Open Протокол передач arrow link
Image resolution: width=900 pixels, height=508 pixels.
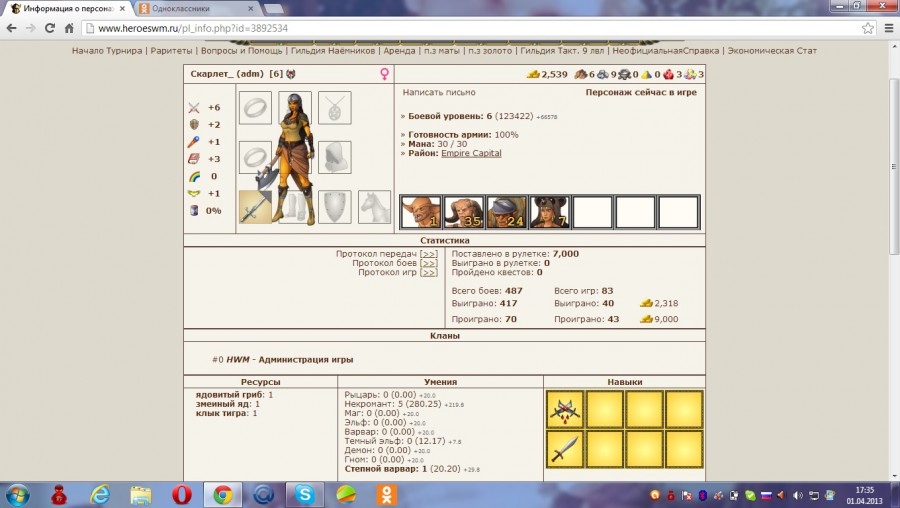(x=429, y=254)
